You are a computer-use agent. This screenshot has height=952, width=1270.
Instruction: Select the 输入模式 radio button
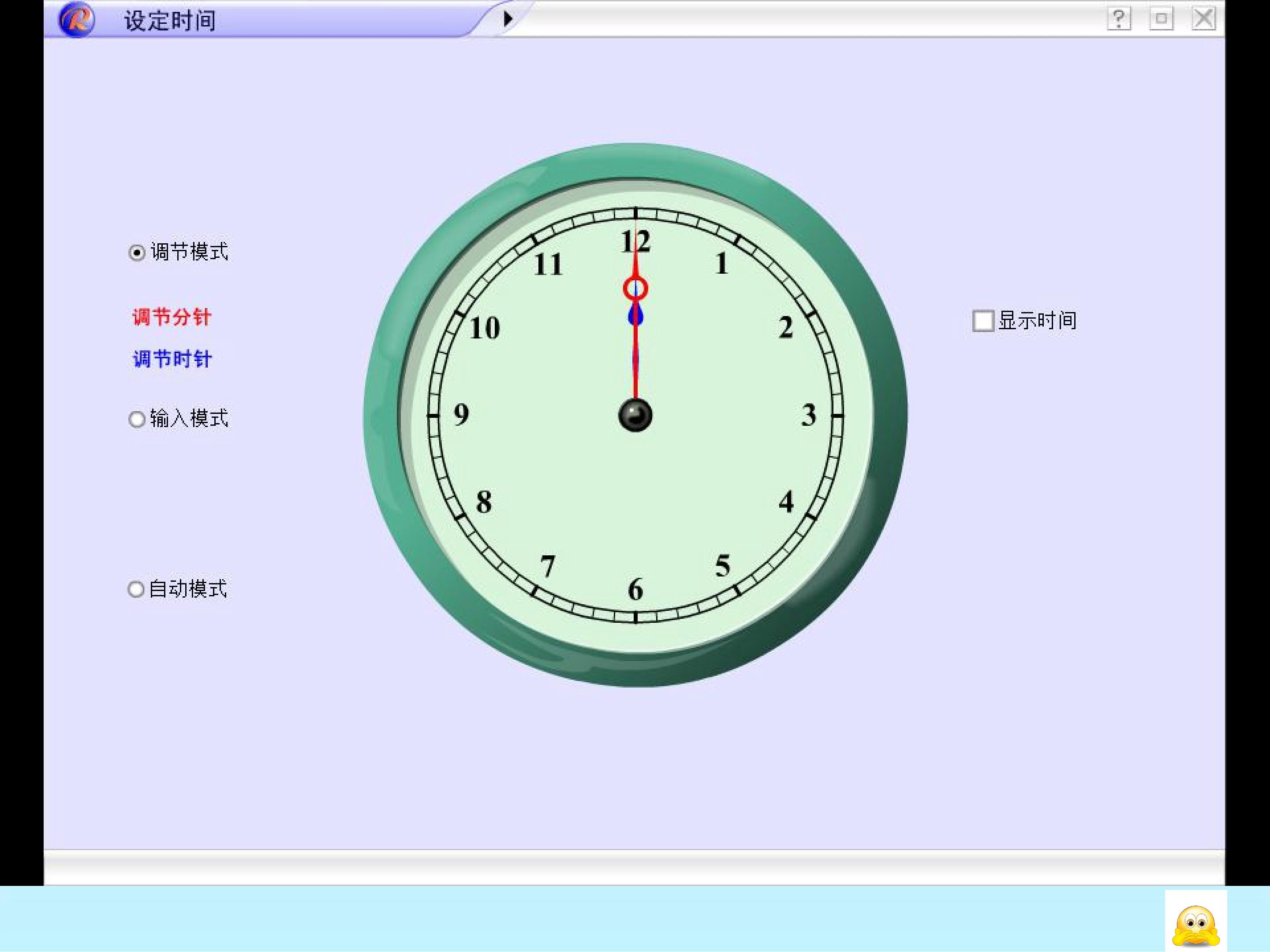[137, 419]
